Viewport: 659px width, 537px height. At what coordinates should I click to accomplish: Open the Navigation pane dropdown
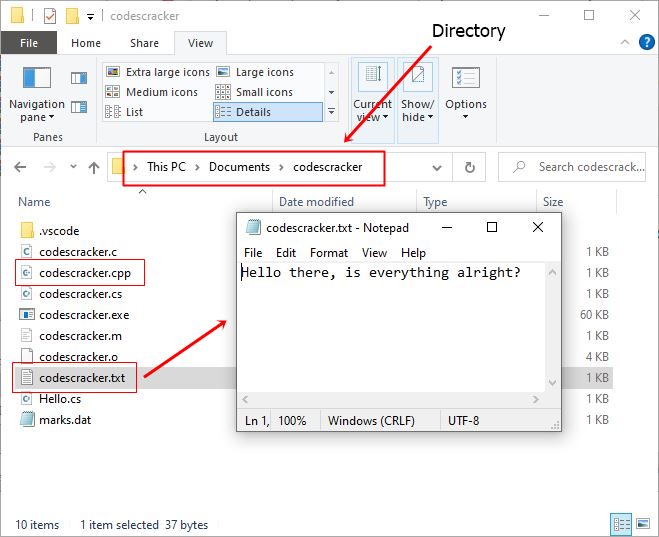pos(37,96)
